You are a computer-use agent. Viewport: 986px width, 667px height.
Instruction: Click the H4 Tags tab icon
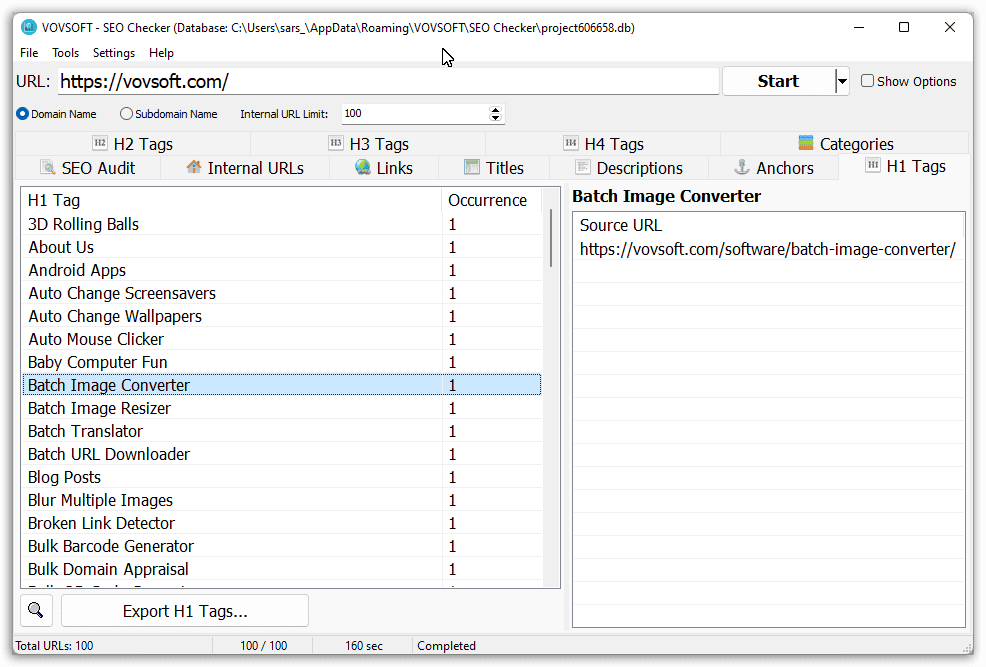tap(571, 143)
